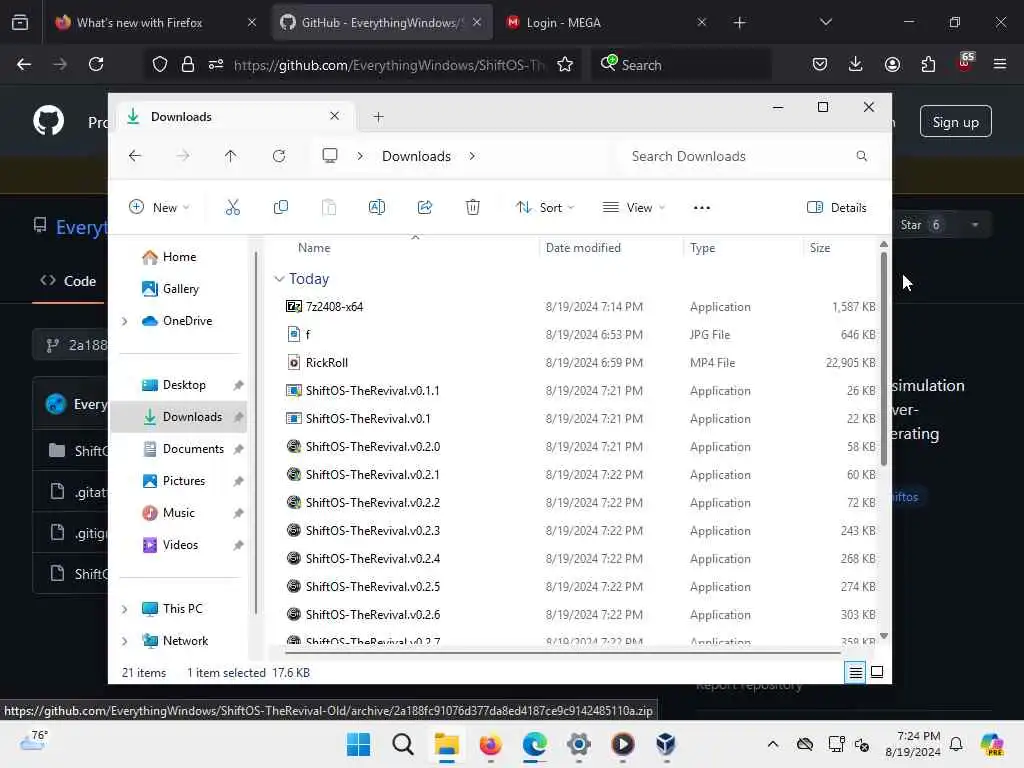This screenshot has width=1024, height=768.
Task: Switch to details list view in status bar
Action: click(x=856, y=672)
